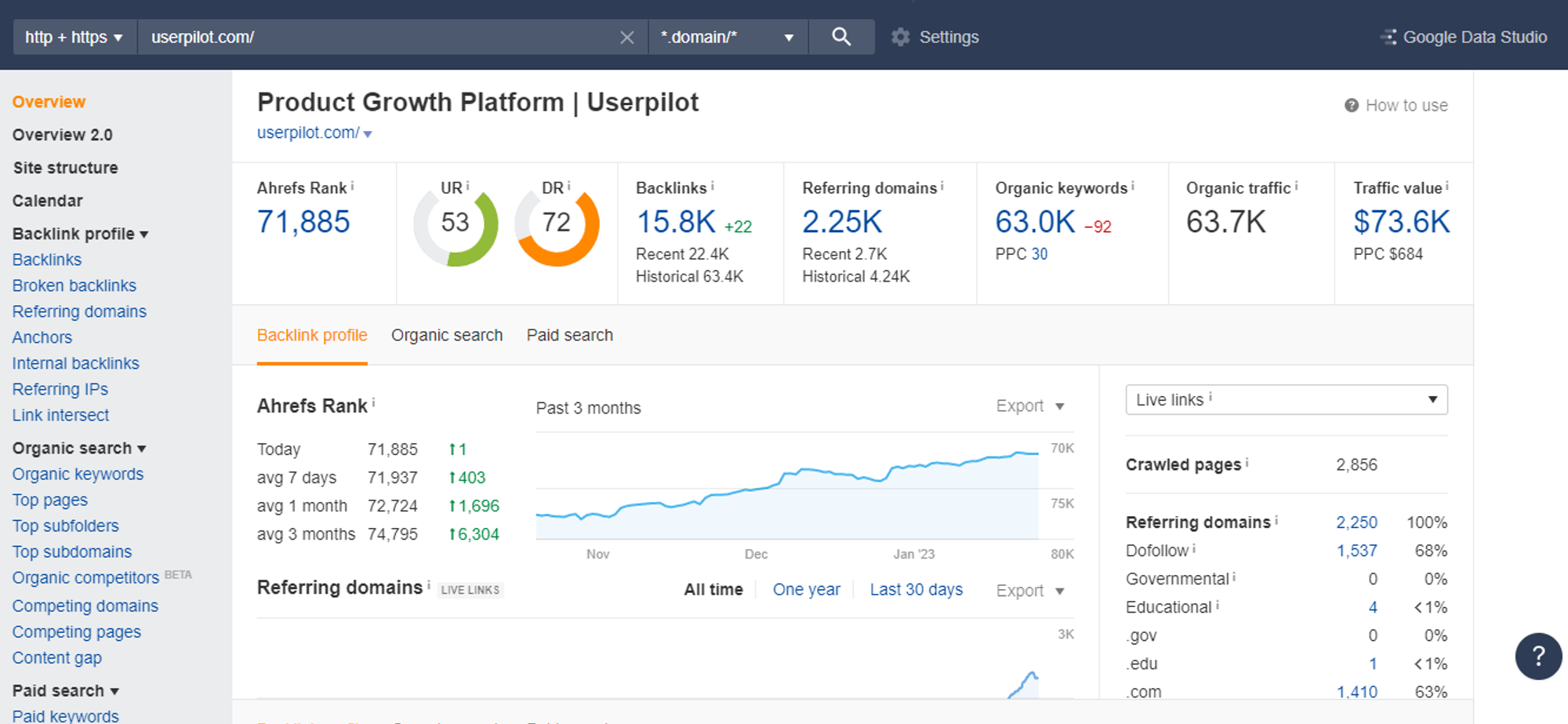Click info icon beside Organic traffic
This screenshot has width=1568, height=724.
coord(1296,186)
